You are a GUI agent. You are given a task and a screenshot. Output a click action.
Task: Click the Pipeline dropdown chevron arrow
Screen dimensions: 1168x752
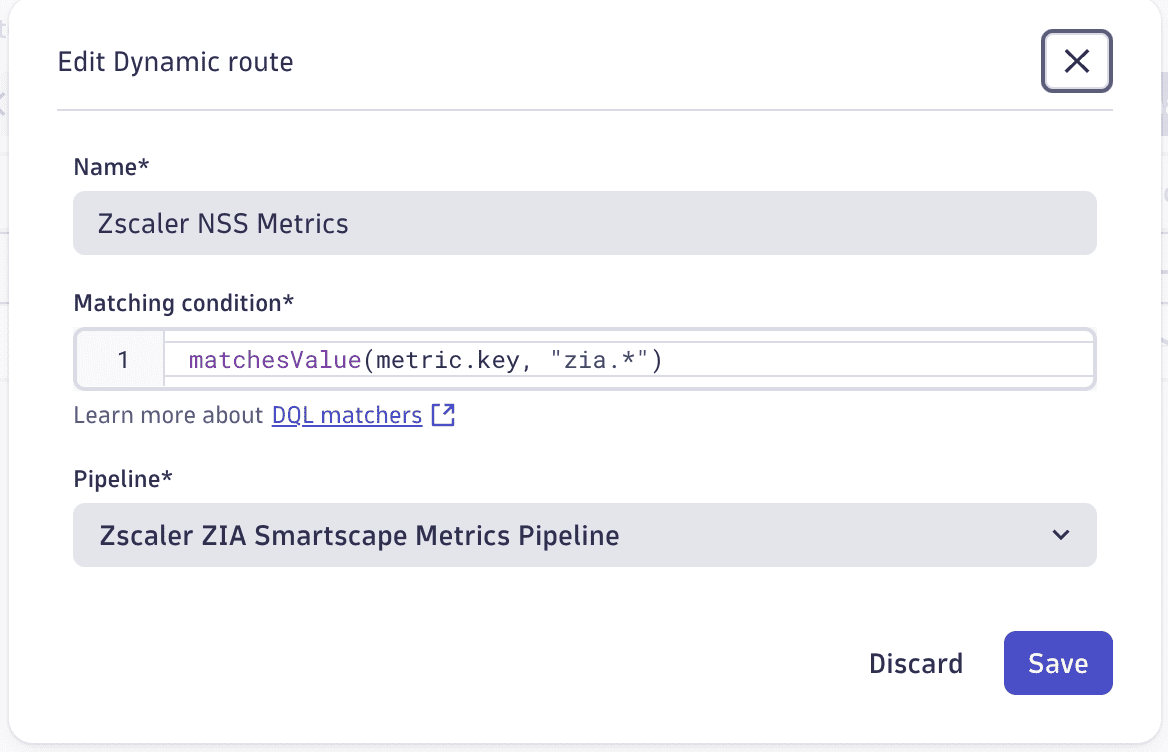(1061, 535)
